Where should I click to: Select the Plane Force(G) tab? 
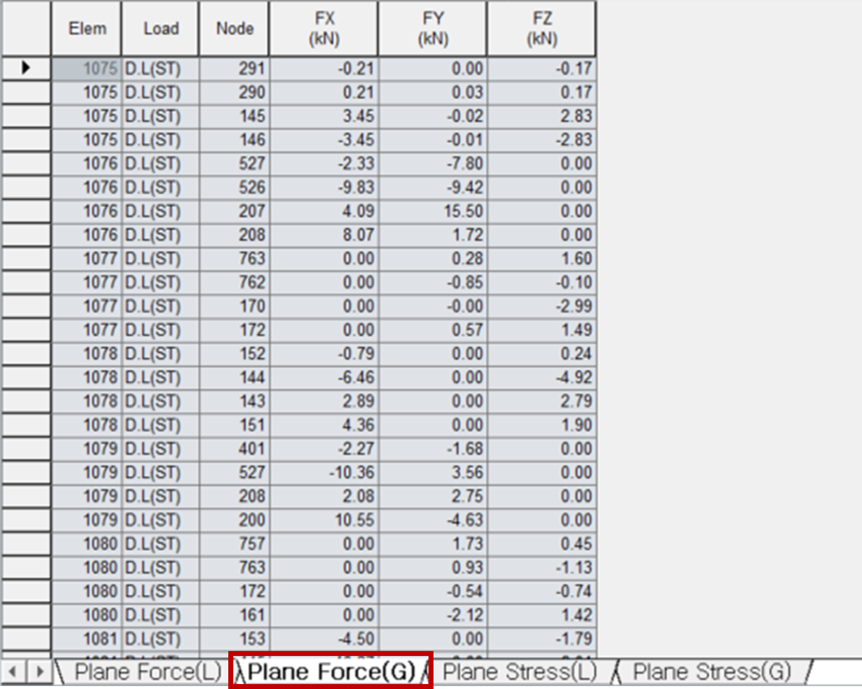click(x=331, y=671)
